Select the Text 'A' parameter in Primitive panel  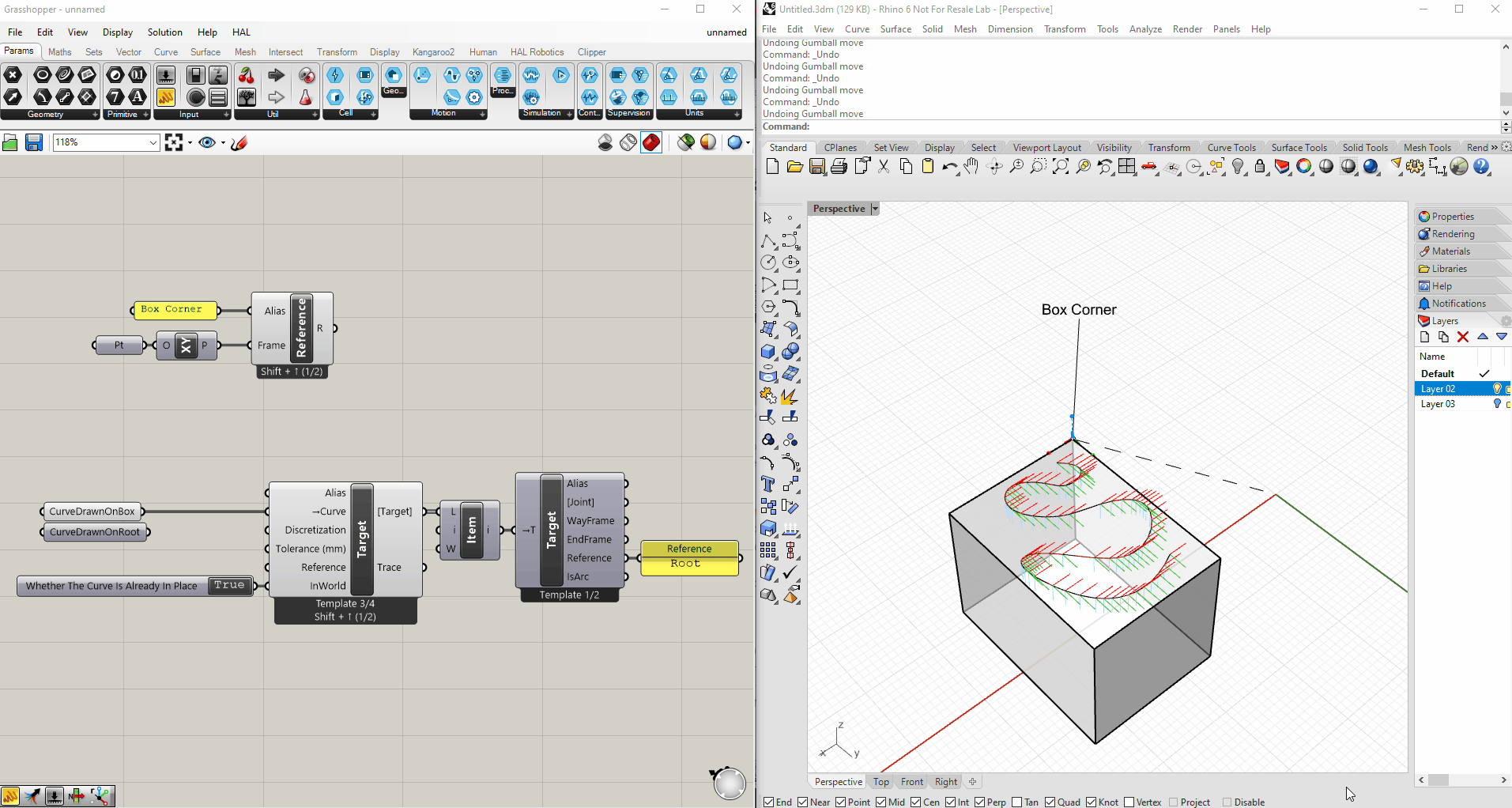click(138, 97)
